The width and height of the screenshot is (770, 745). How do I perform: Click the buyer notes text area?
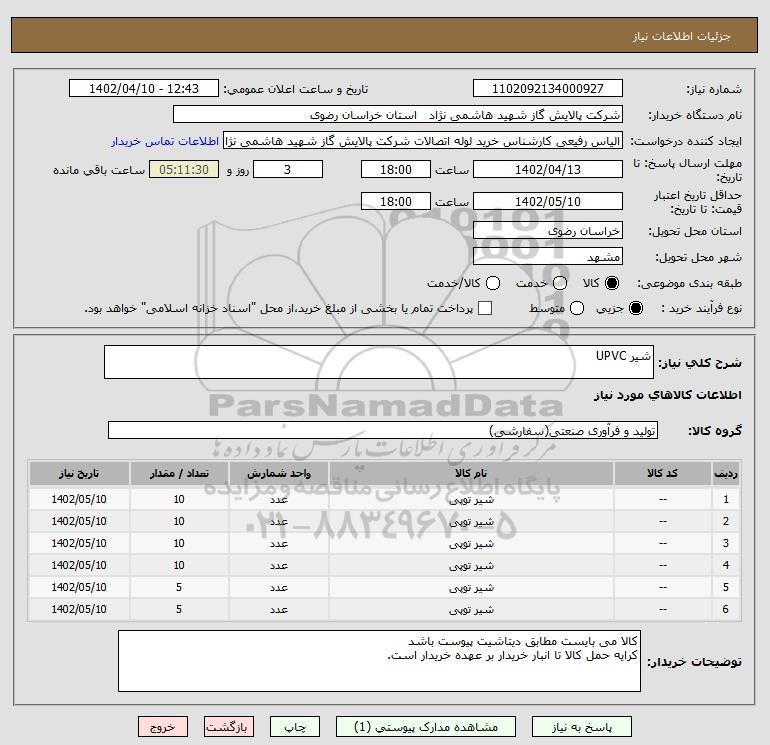(x=379, y=662)
